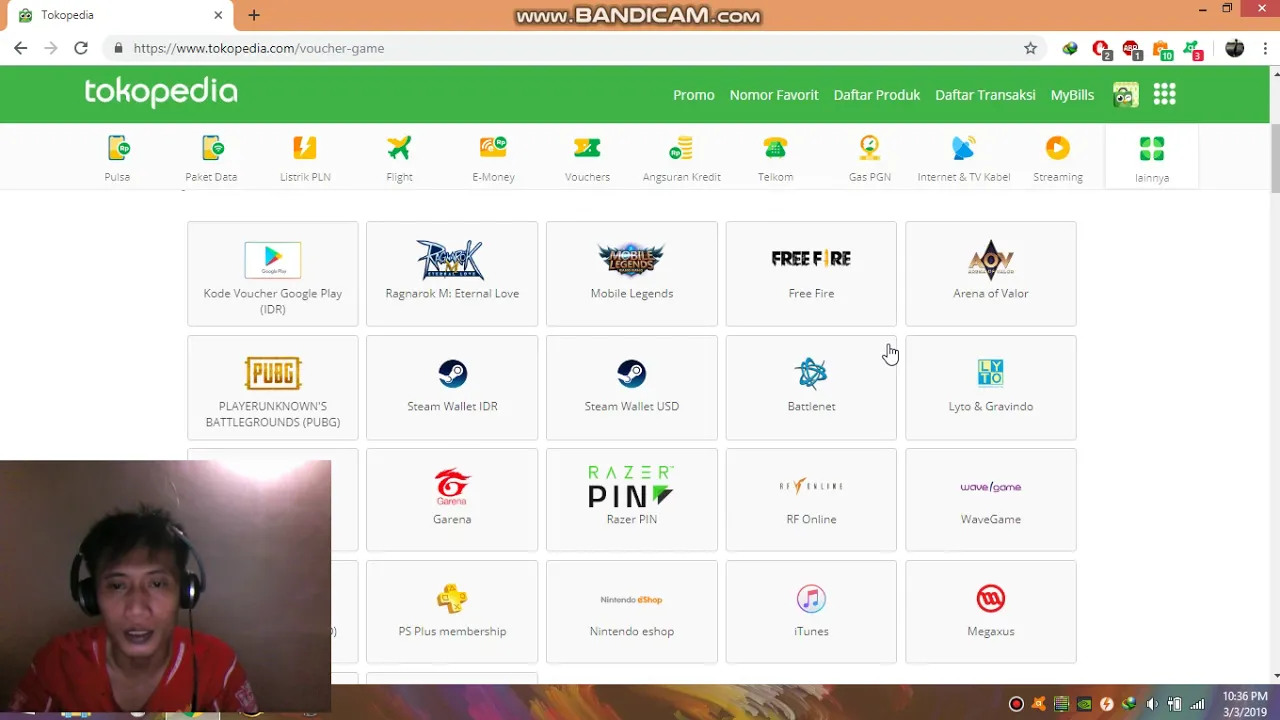Focus the address bar URL
Screen dimensions: 1280x720
[258, 48]
